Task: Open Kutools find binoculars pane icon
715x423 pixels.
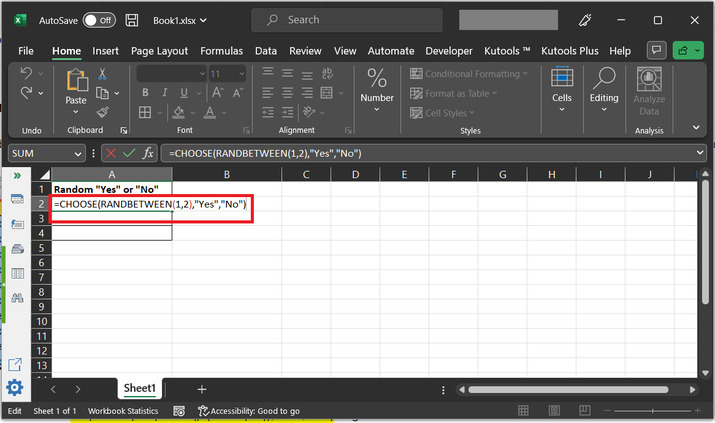Action: [x=17, y=297]
